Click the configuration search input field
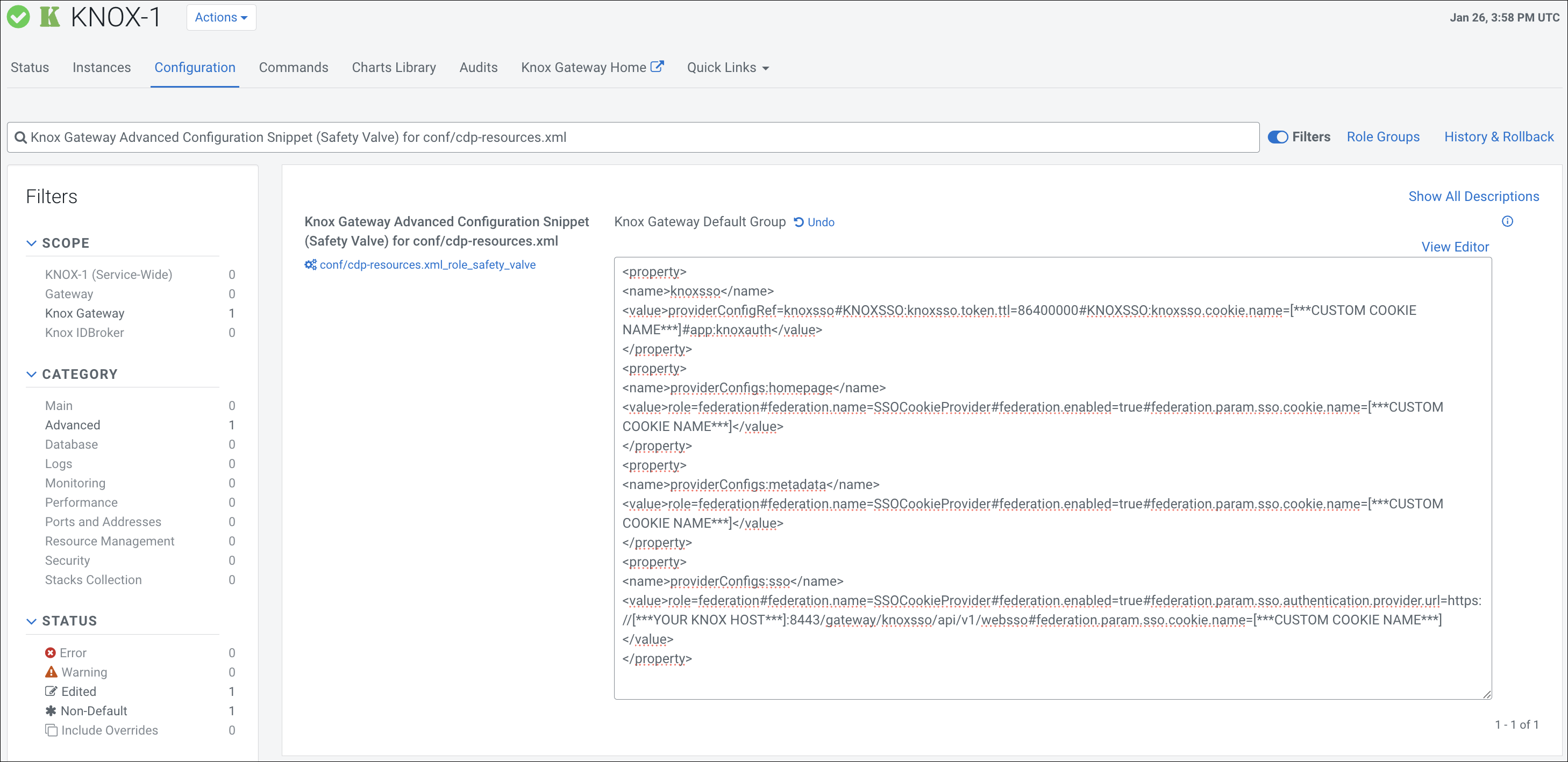 tap(633, 138)
